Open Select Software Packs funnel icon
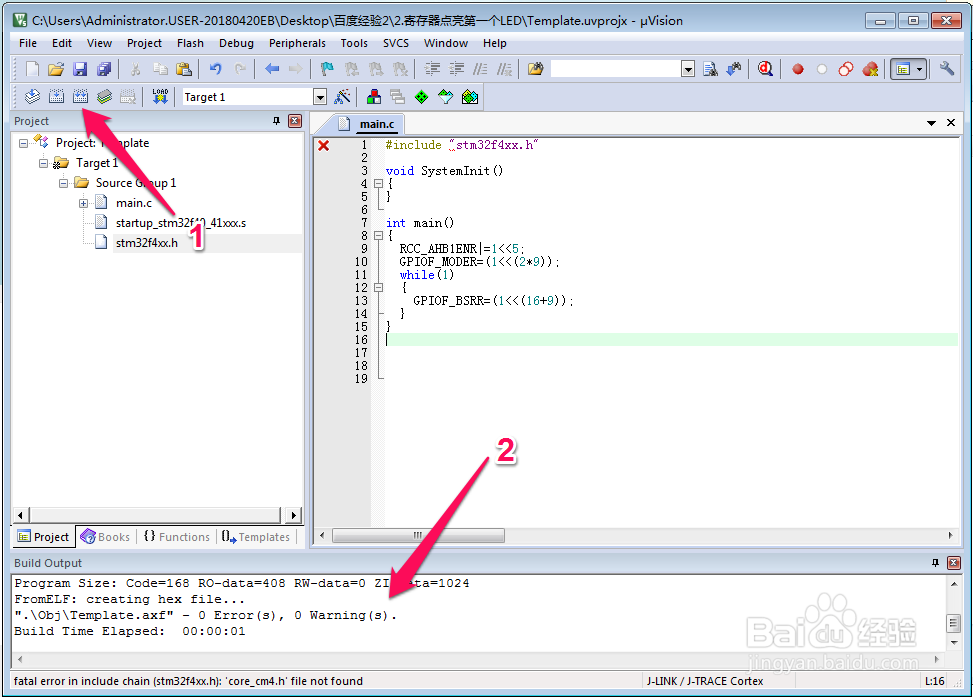Image resolution: width=973 pixels, height=697 pixels. coord(446,96)
